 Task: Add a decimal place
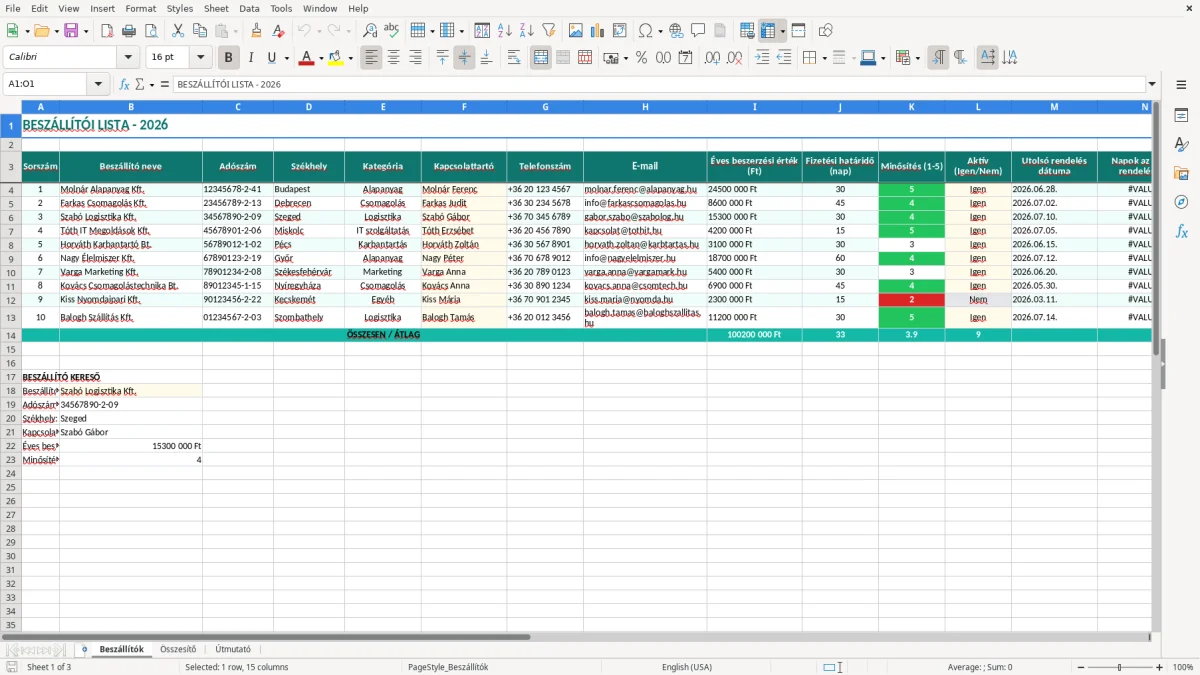coord(713,58)
